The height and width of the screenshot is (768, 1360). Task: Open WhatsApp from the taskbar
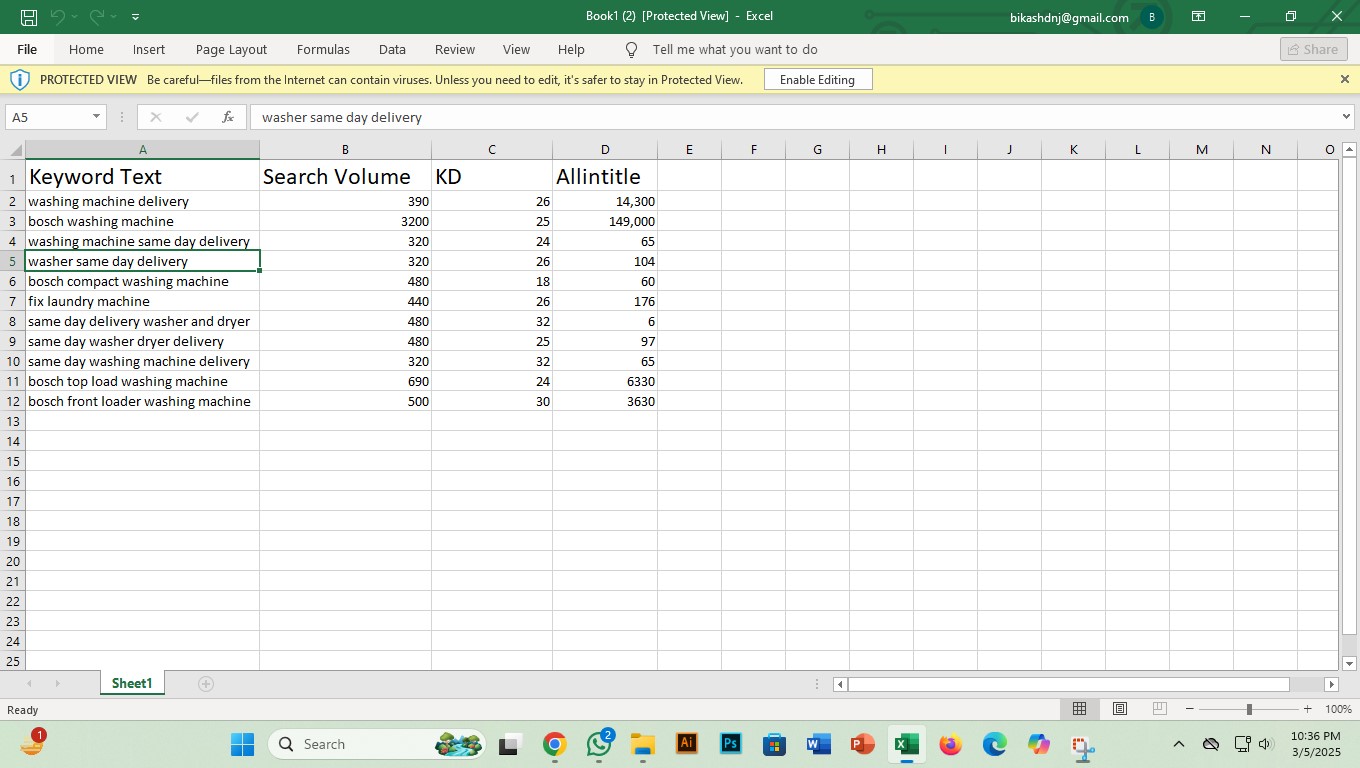click(x=599, y=744)
